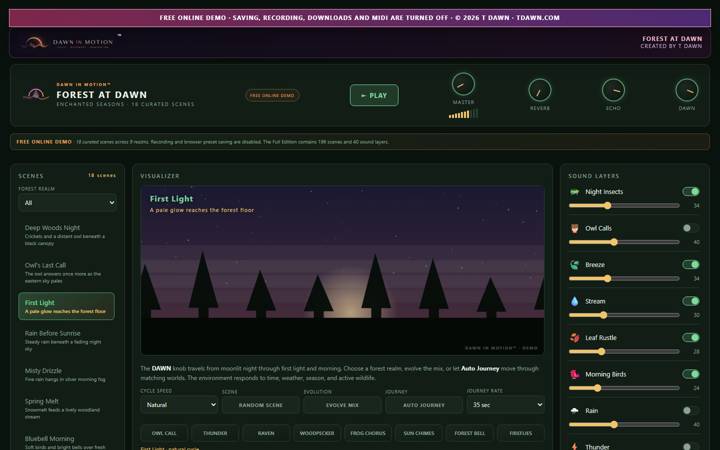The height and width of the screenshot is (450, 720).
Task: Pick the Spring Melt scene
Action: tap(67, 408)
